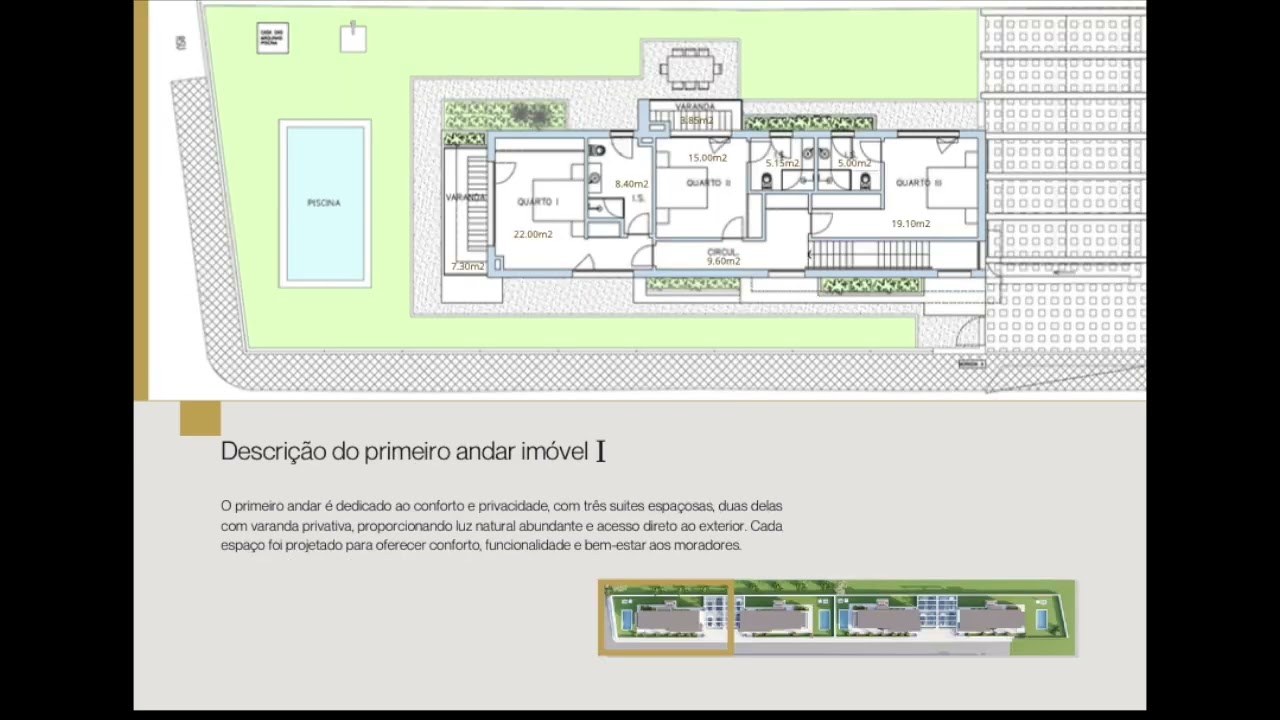Viewport: 1280px width, 720px height.
Task: Click the 19.10m2 area value
Action: [911, 224]
